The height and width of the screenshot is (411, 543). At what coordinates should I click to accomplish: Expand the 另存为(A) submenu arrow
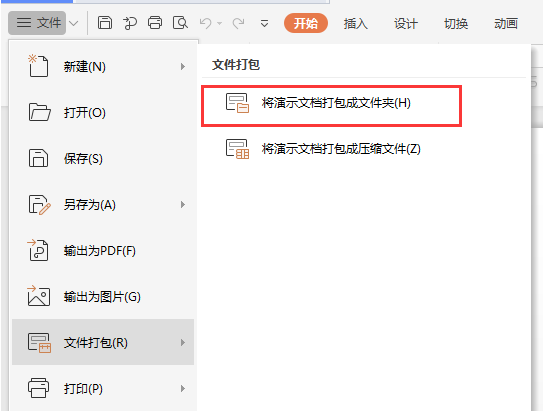point(183,205)
